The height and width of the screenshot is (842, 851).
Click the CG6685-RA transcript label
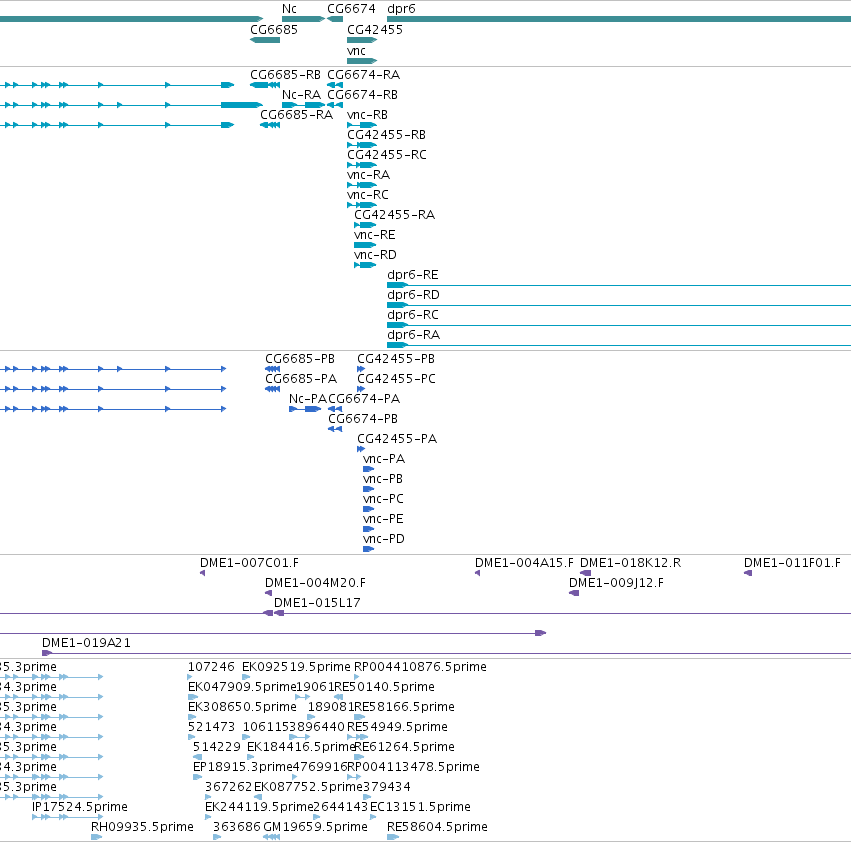[x=296, y=115]
